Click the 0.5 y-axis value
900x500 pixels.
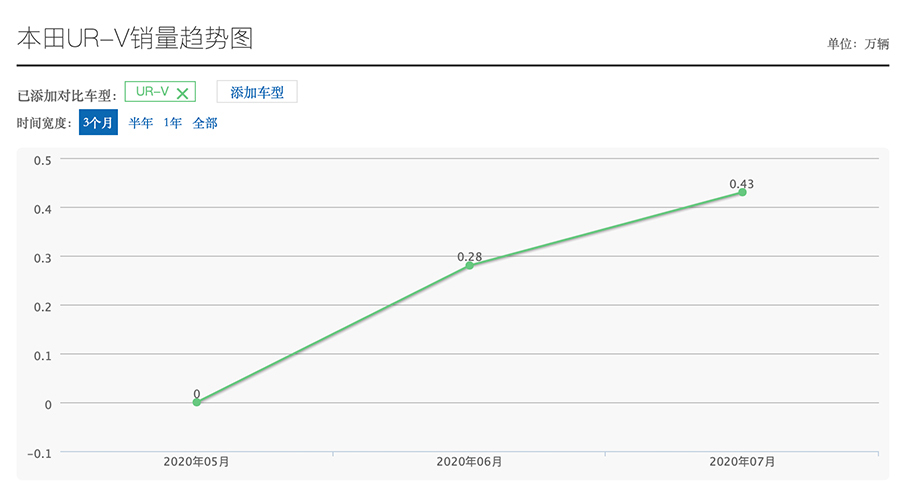[42, 161]
